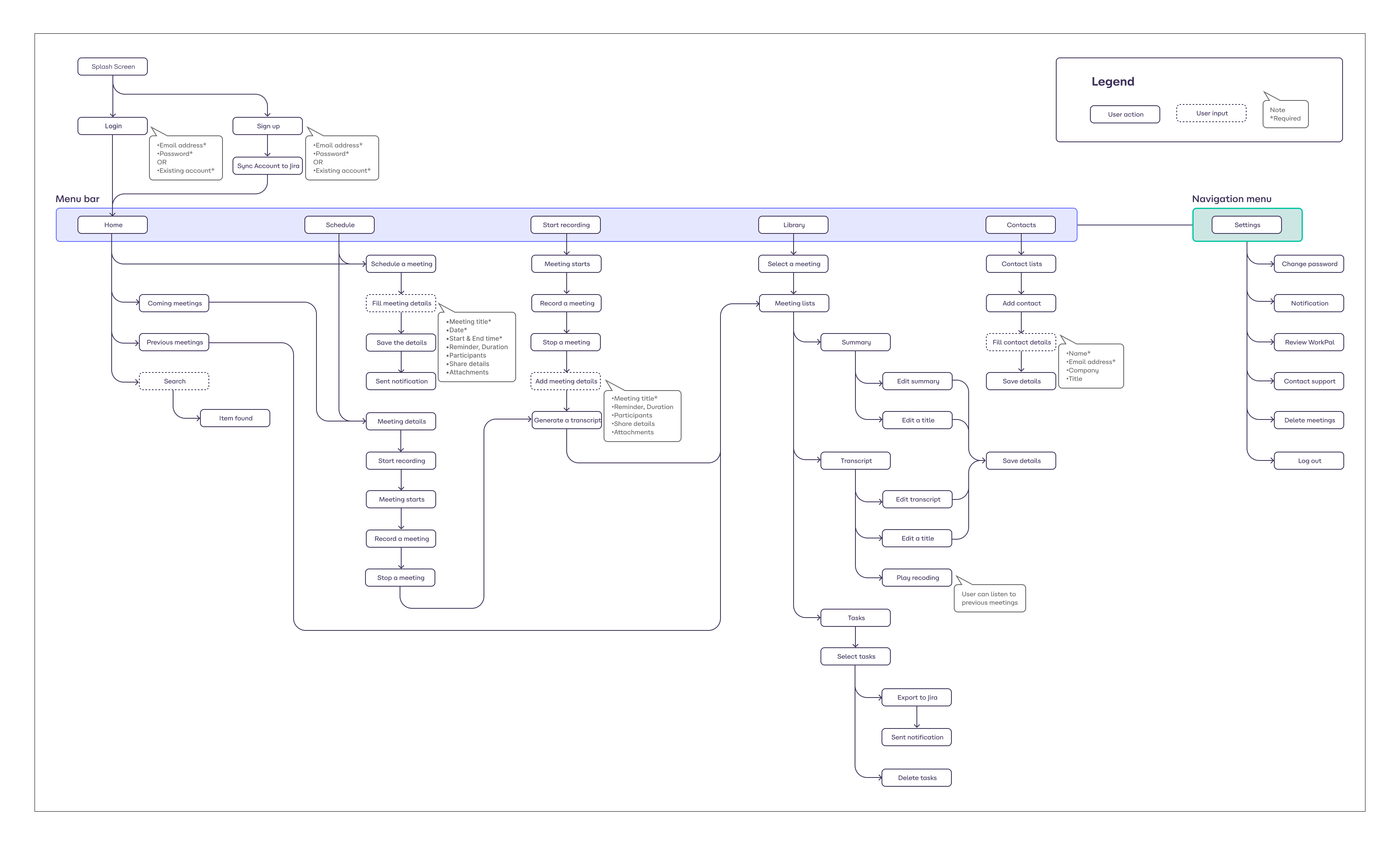
Task: Click the Delete meetings node
Action: click(1309, 420)
